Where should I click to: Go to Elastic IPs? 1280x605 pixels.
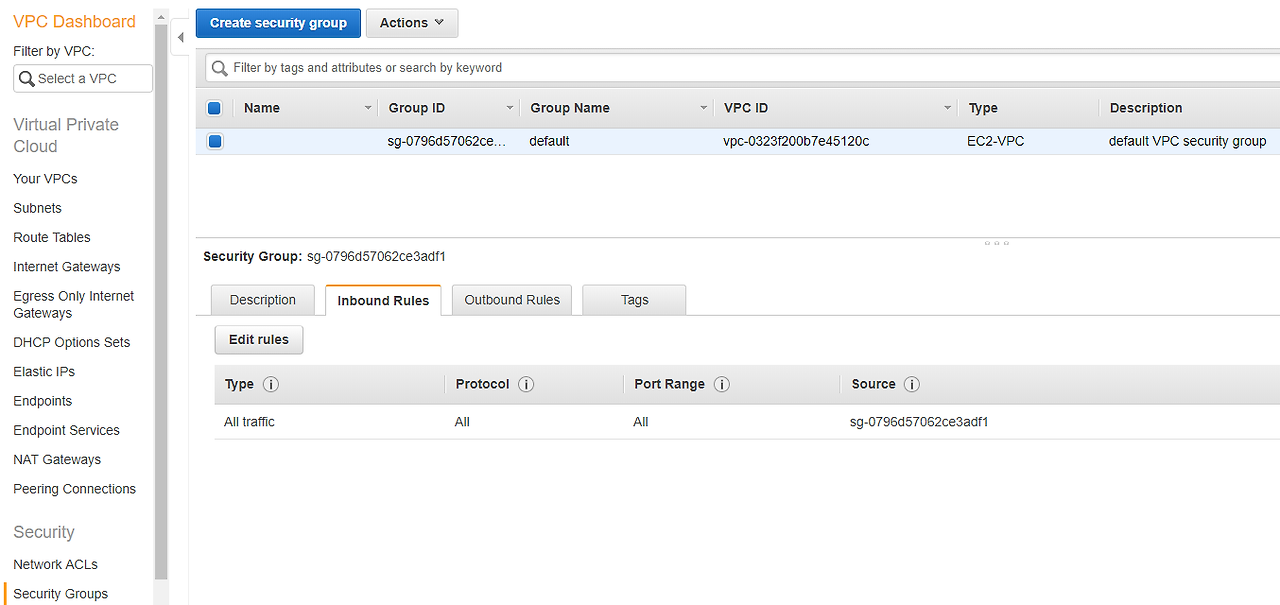point(44,371)
